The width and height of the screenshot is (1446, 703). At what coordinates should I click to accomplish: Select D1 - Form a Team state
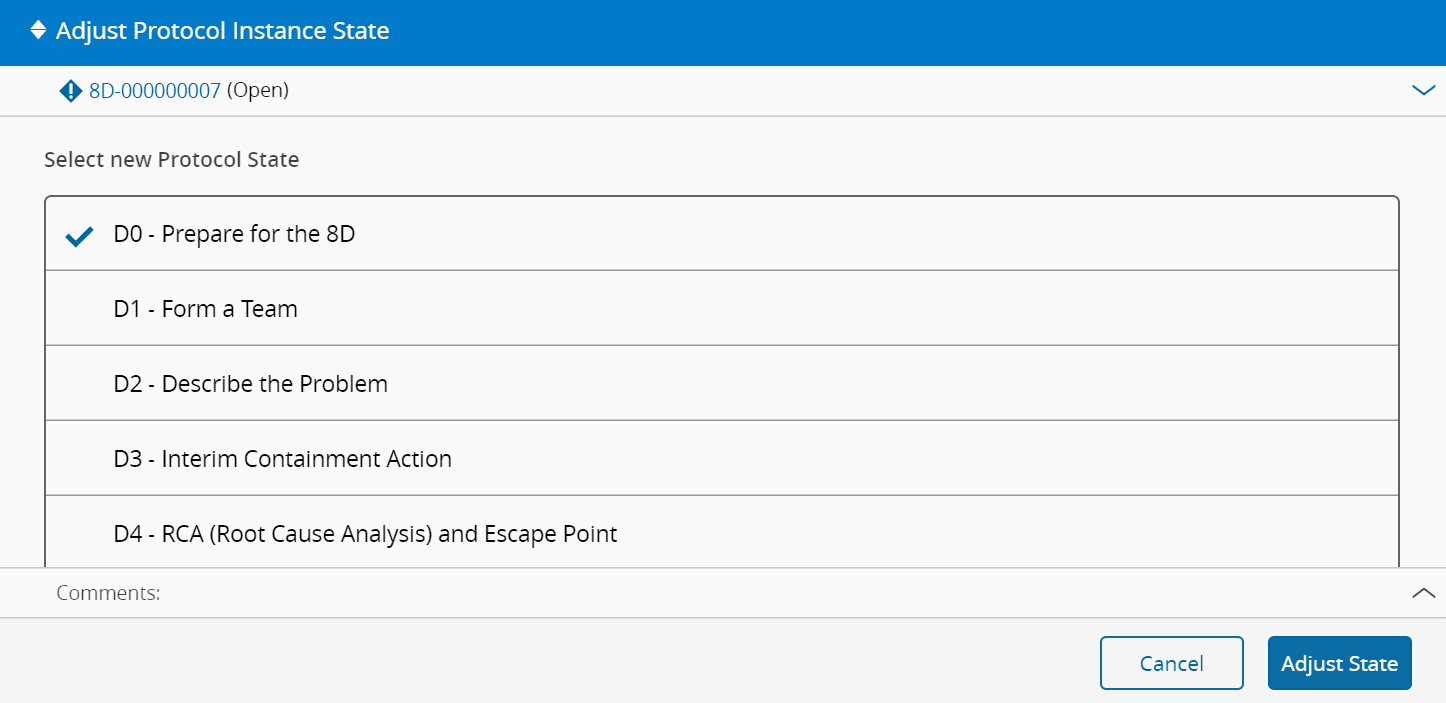point(205,309)
